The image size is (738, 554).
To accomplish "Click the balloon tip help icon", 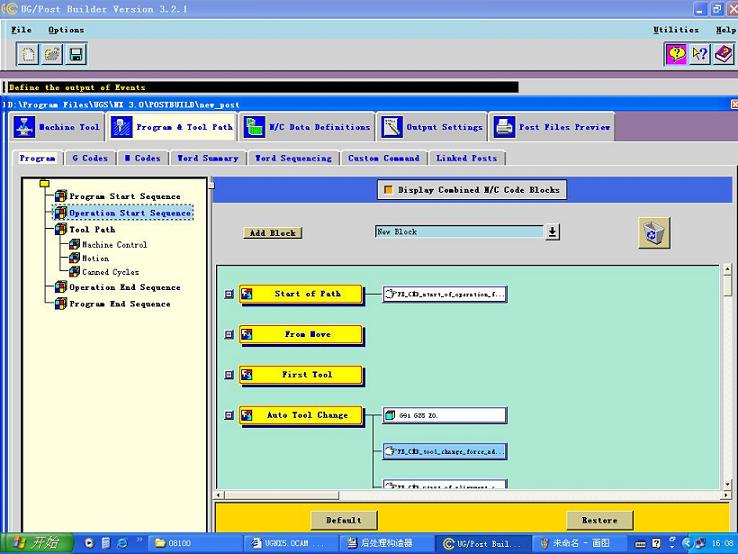I will [x=676, y=54].
